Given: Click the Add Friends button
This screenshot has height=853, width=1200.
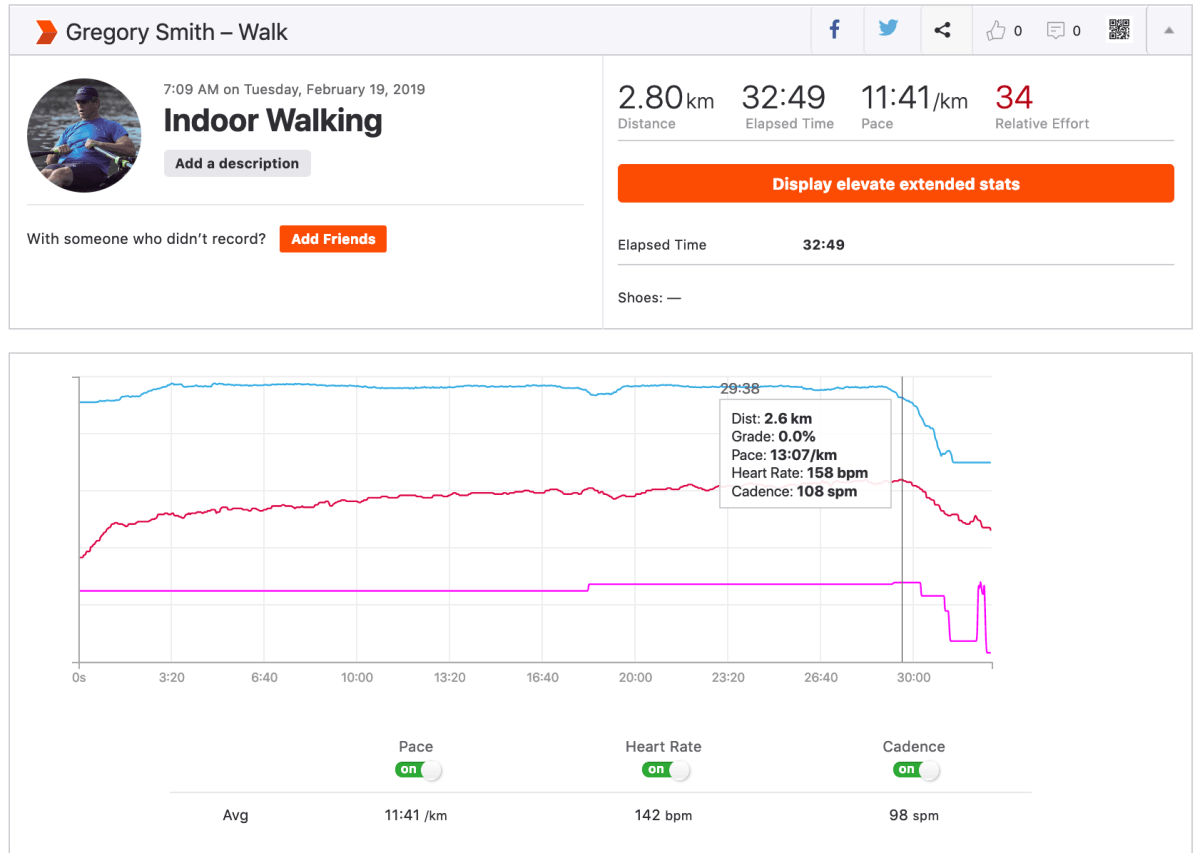Looking at the screenshot, I should pyautogui.click(x=333, y=239).
